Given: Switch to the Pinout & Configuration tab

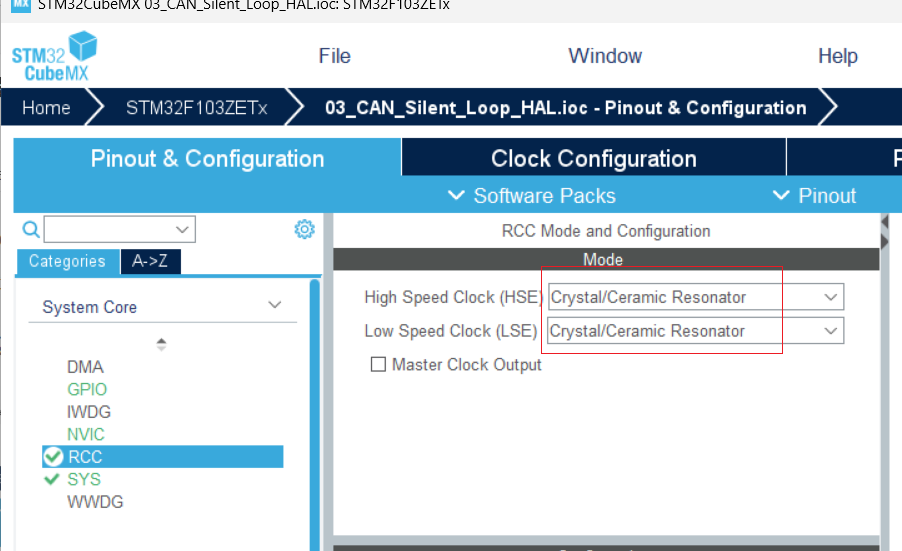Looking at the screenshot, I should (207, 158).
